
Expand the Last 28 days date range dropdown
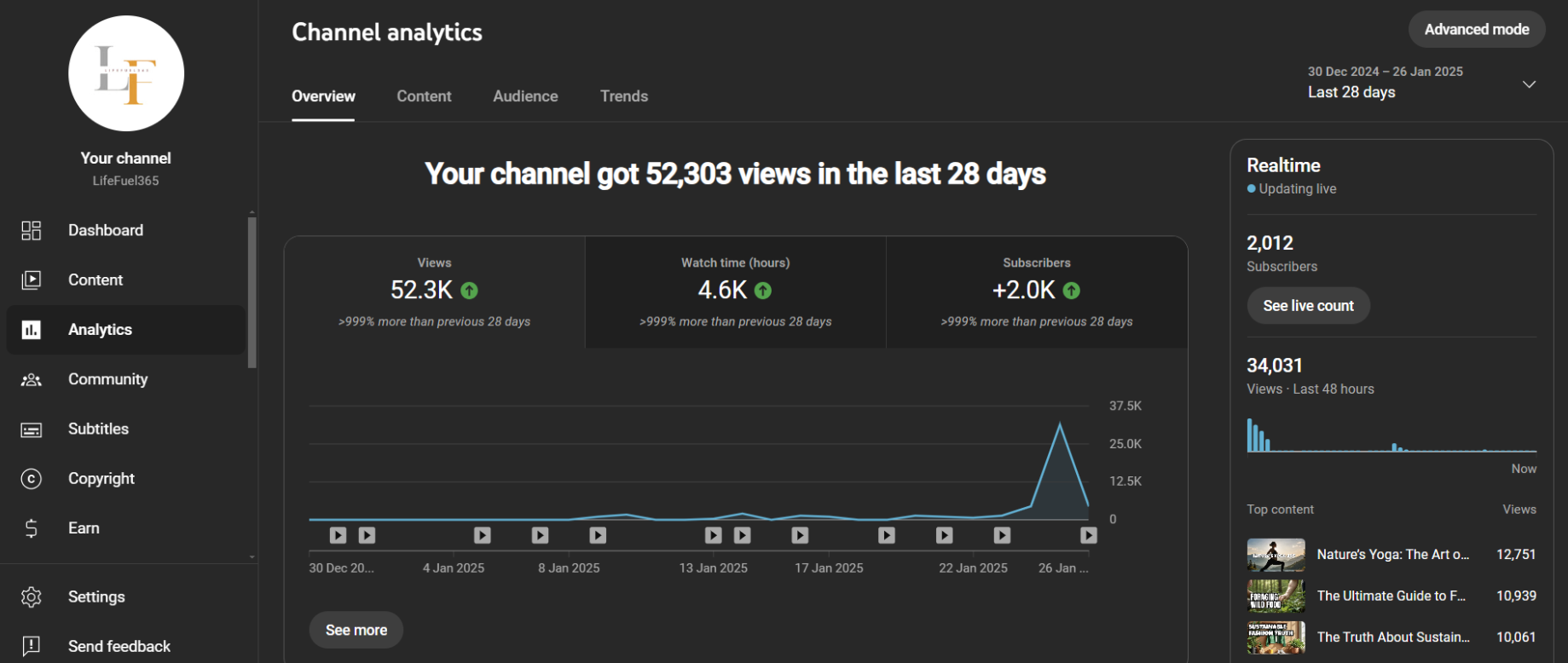coord(1529,84)
